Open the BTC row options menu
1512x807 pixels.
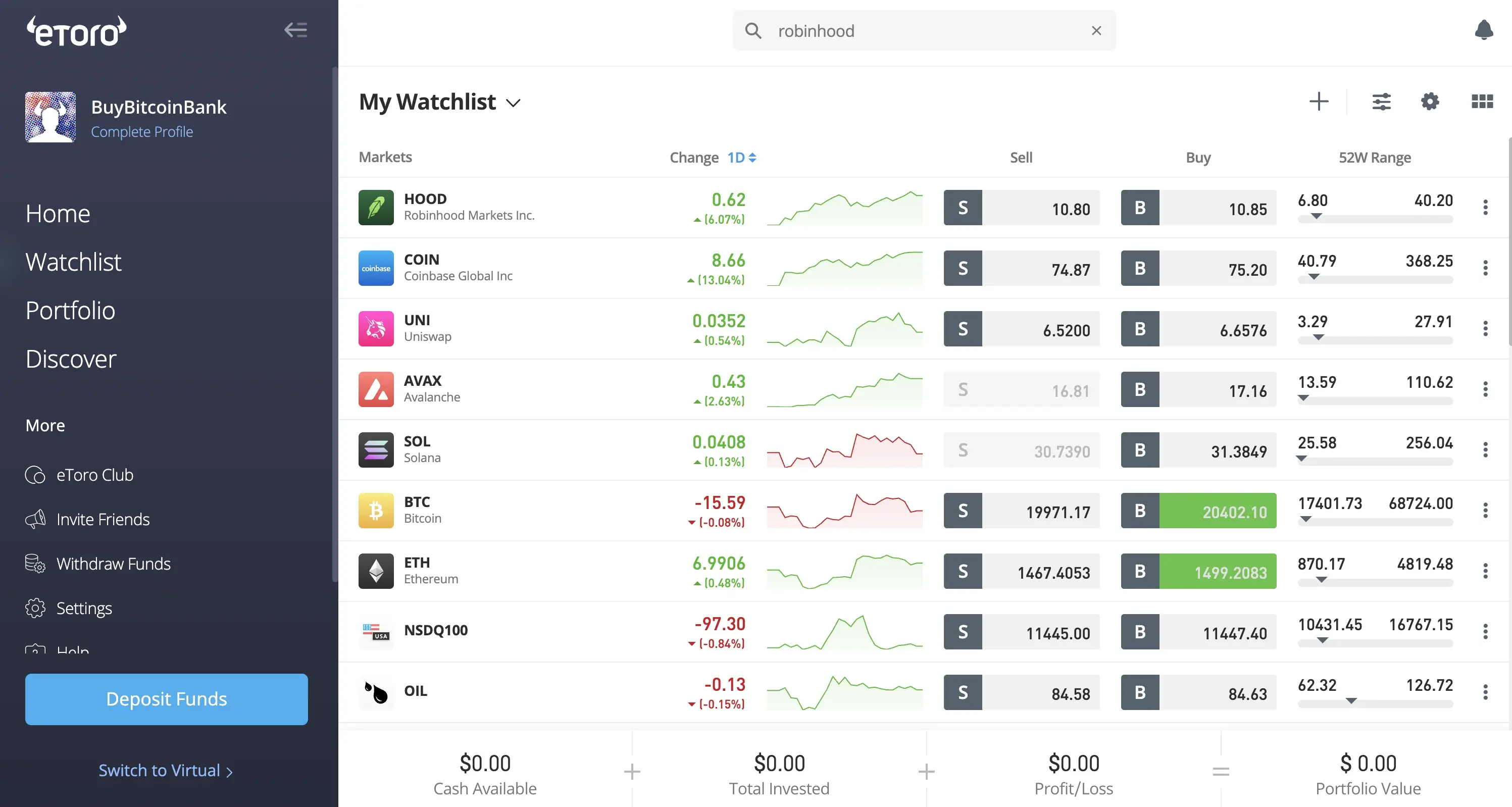(x=1485, y=511)
